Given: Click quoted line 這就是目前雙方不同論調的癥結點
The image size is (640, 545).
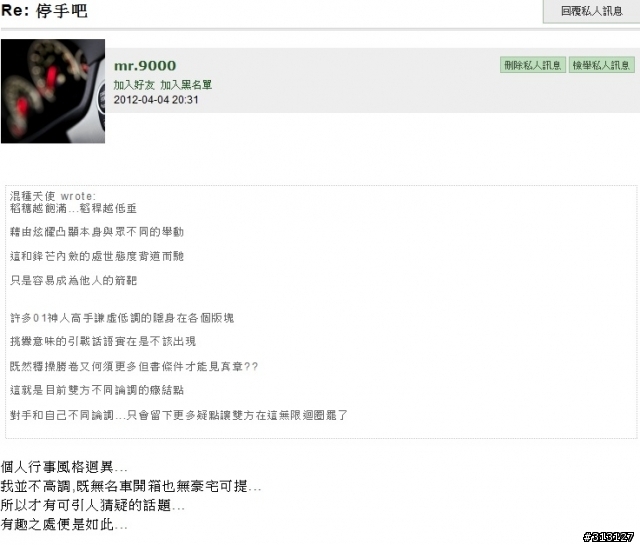Looking at the screenshot, I should point(97,390).
